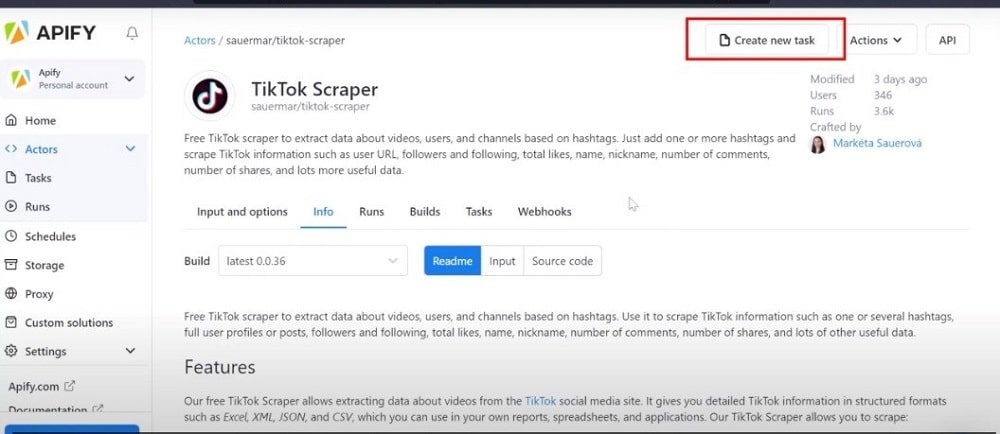Image resolution: width=1000 pixels, height=434 pixels.
Task: Open the Input and options tab
Action: 242,212
